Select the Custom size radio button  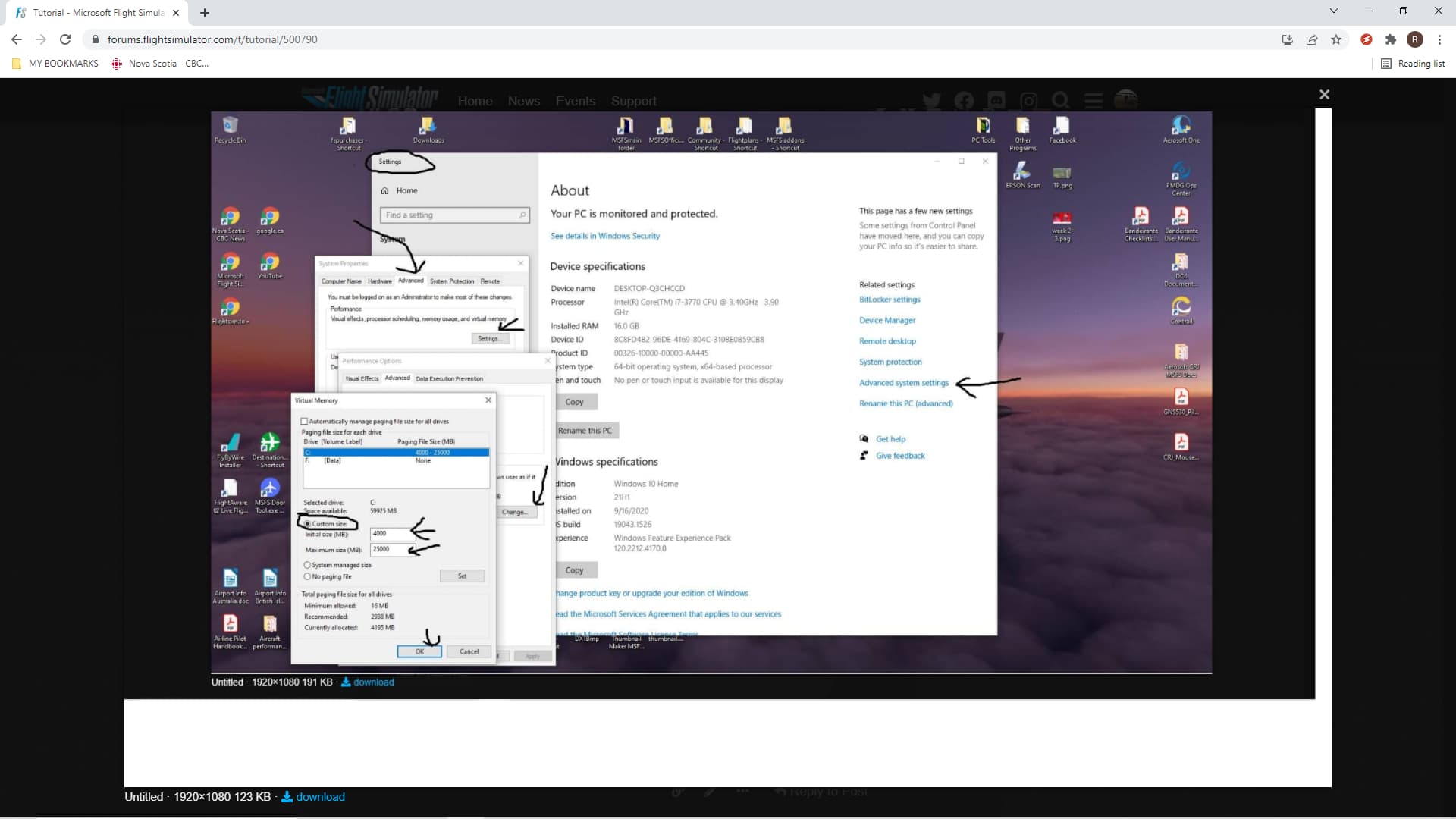307,524
